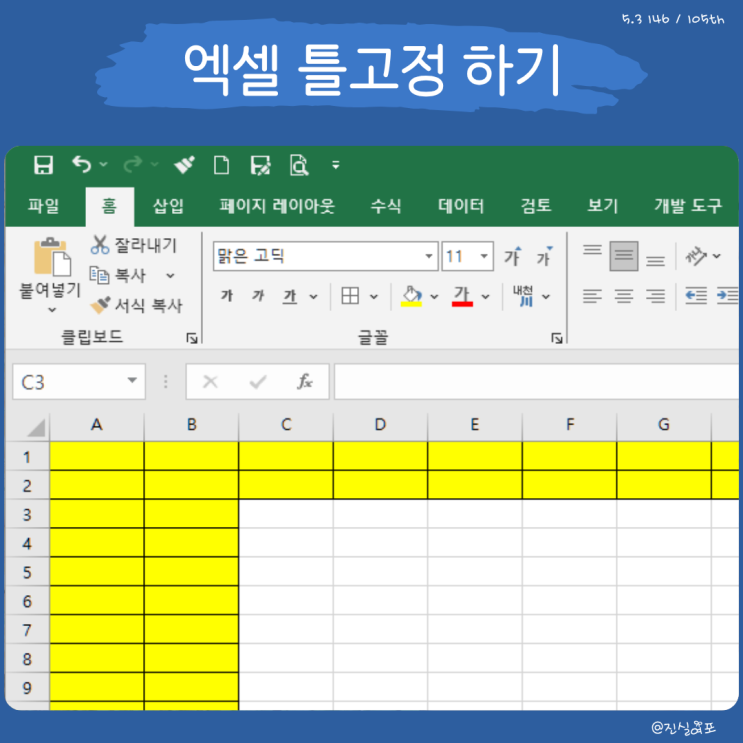
Task: Click the Redo arrow icon
Action: (x=133, y=164)
